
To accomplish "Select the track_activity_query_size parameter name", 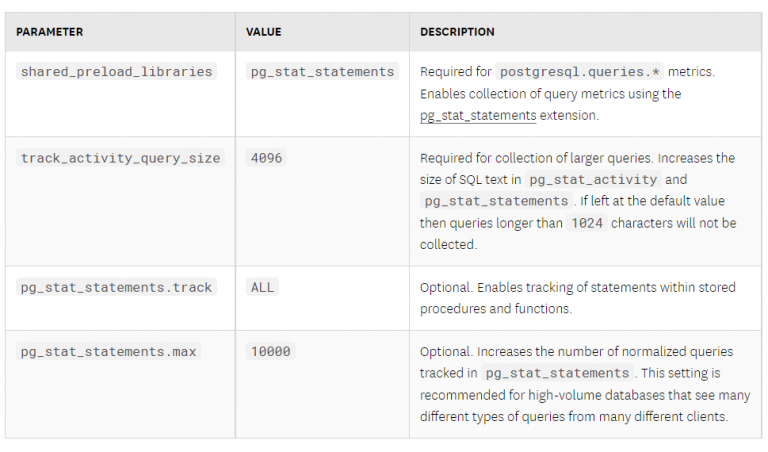I will coord(120,158).
